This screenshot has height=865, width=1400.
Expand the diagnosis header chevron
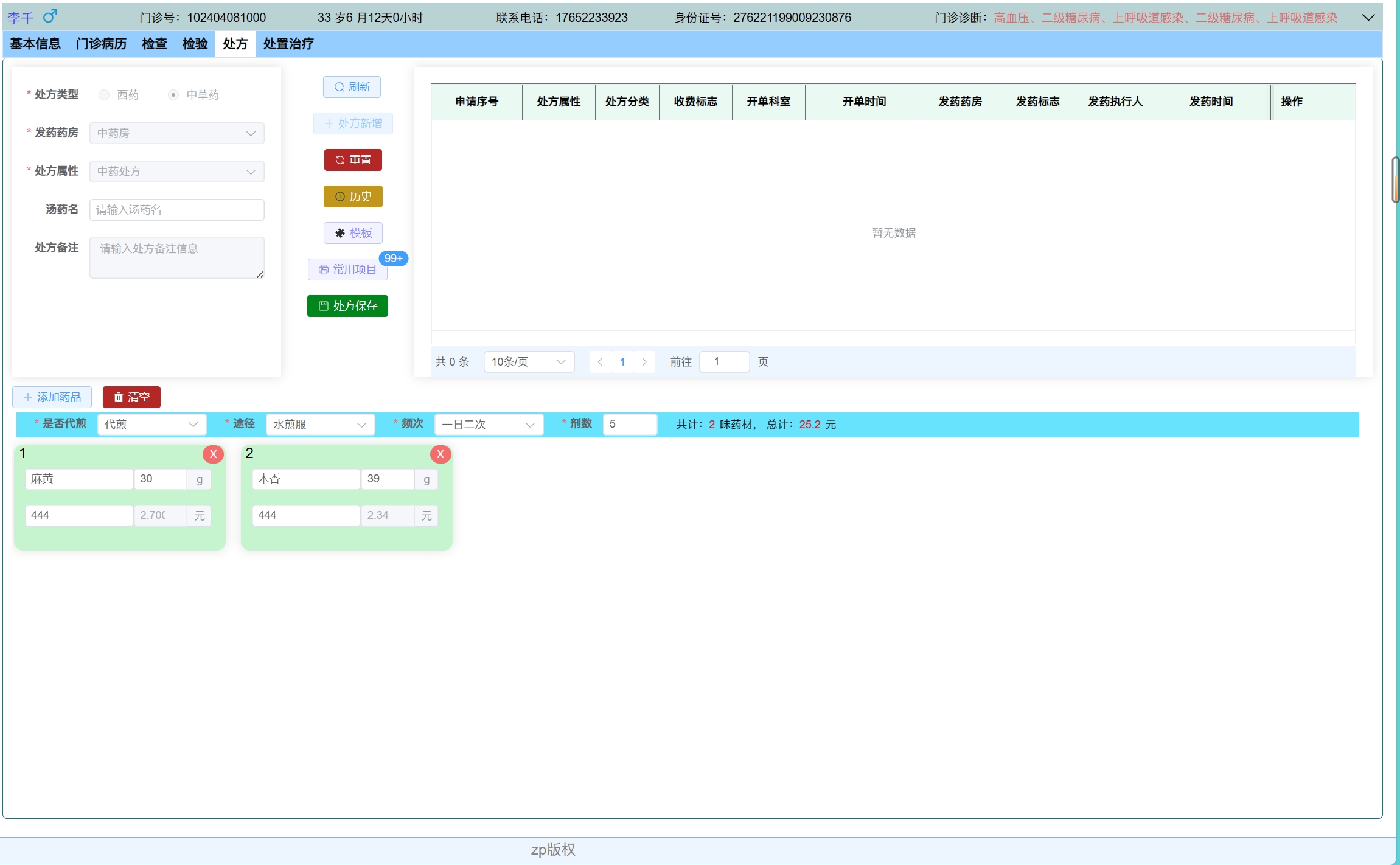tap(1368, 18)
